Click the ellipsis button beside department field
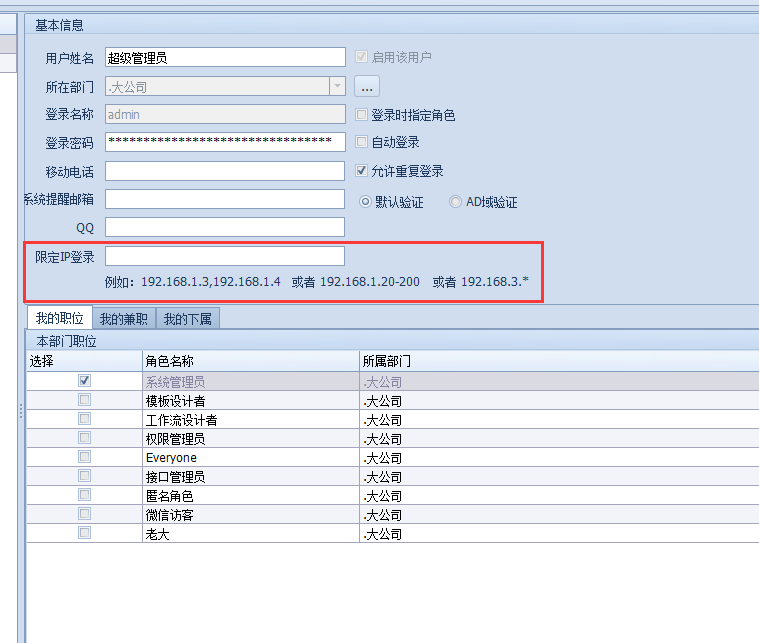759x643 pixels. coord(367,87)
